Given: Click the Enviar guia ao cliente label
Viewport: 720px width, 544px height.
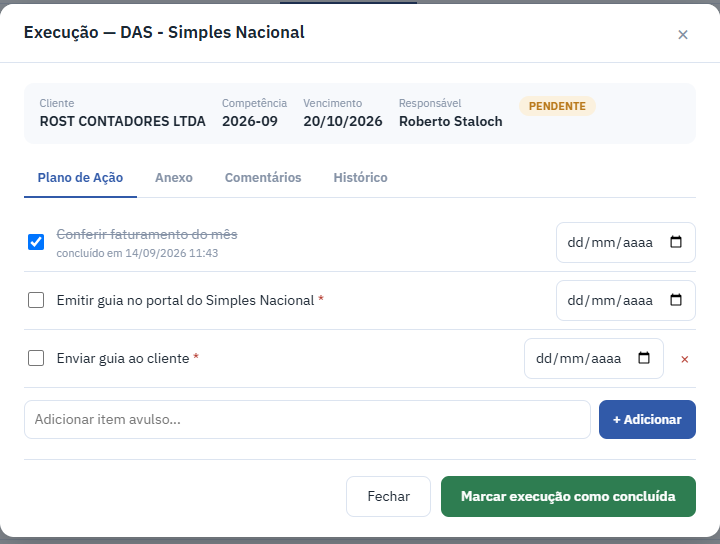Looking at the screenshot, I should (x=123, y=359).
